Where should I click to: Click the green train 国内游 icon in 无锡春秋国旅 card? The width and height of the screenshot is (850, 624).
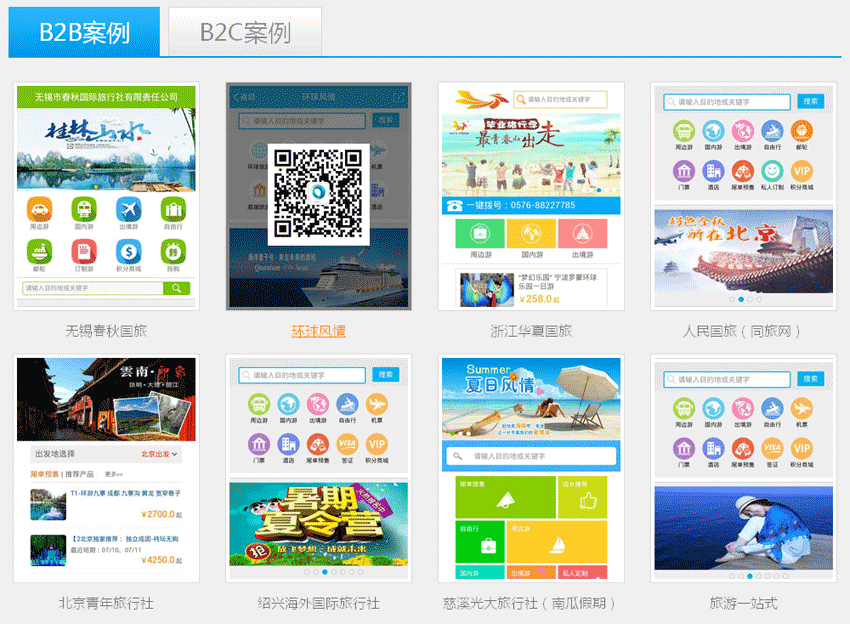click(x=84, y=209)
